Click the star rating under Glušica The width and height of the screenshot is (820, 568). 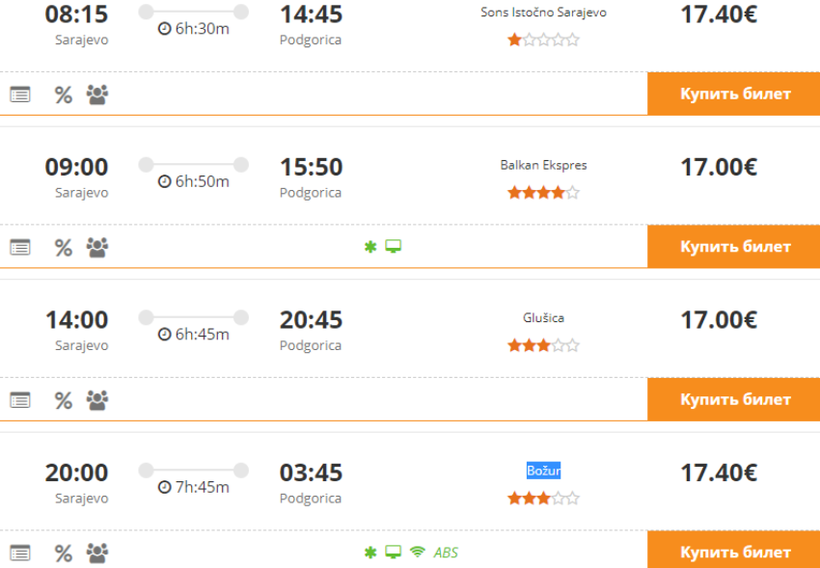tap(543, 346)
